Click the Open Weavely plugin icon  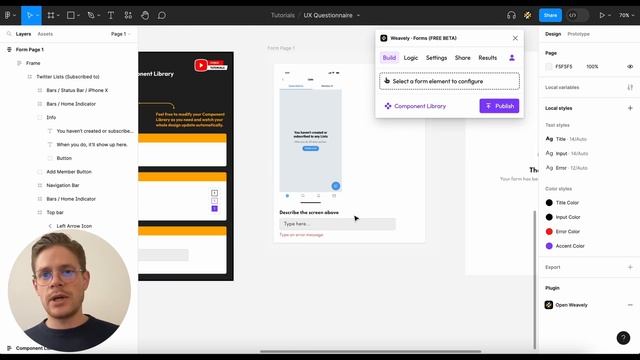549,305
